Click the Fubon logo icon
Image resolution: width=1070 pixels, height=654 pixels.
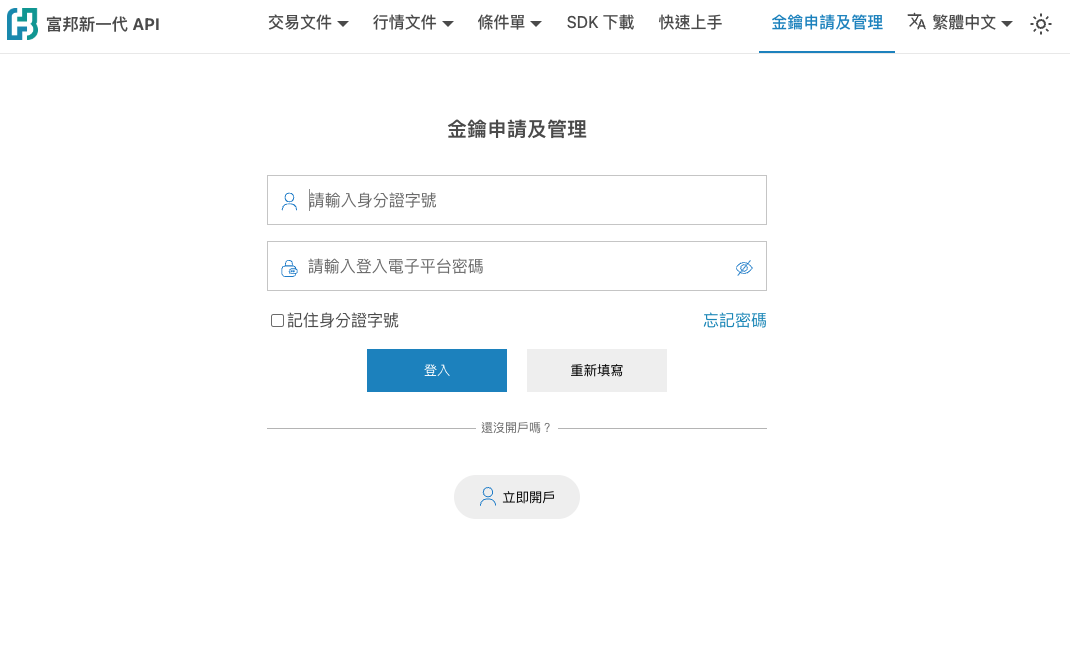pos(21,22)
